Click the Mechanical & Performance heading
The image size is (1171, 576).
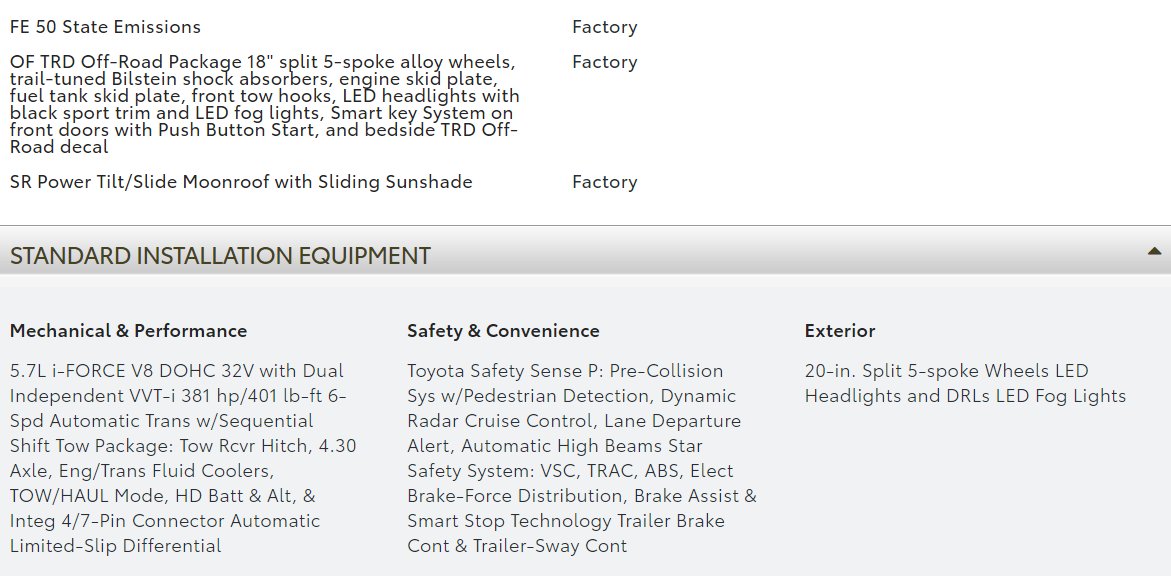[128, 330]
